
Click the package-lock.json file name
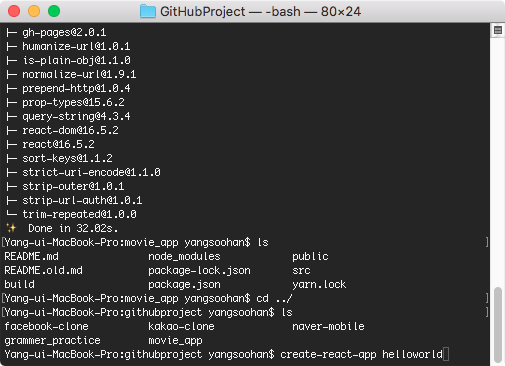click(x=199, y=270)
